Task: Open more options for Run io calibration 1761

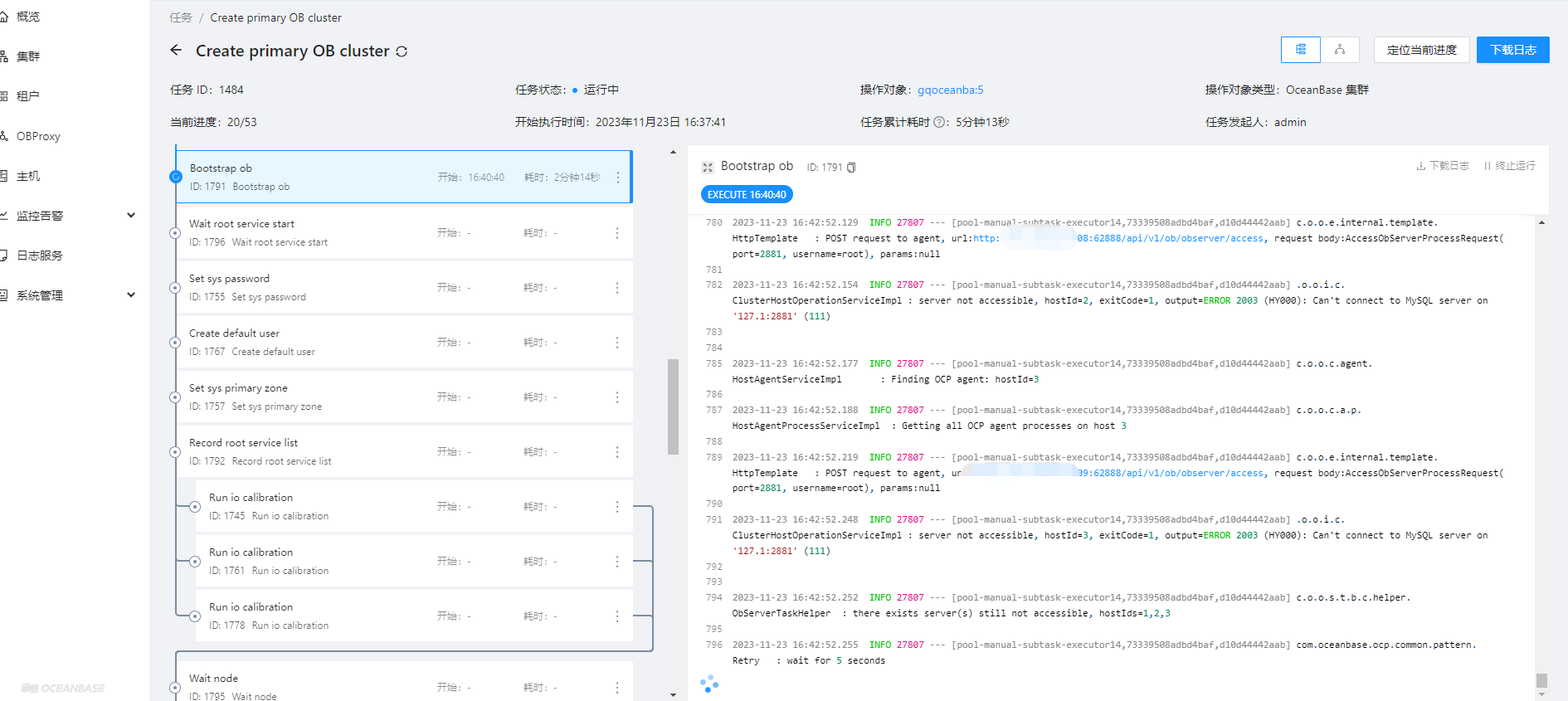Action: [x=617, y=562]
